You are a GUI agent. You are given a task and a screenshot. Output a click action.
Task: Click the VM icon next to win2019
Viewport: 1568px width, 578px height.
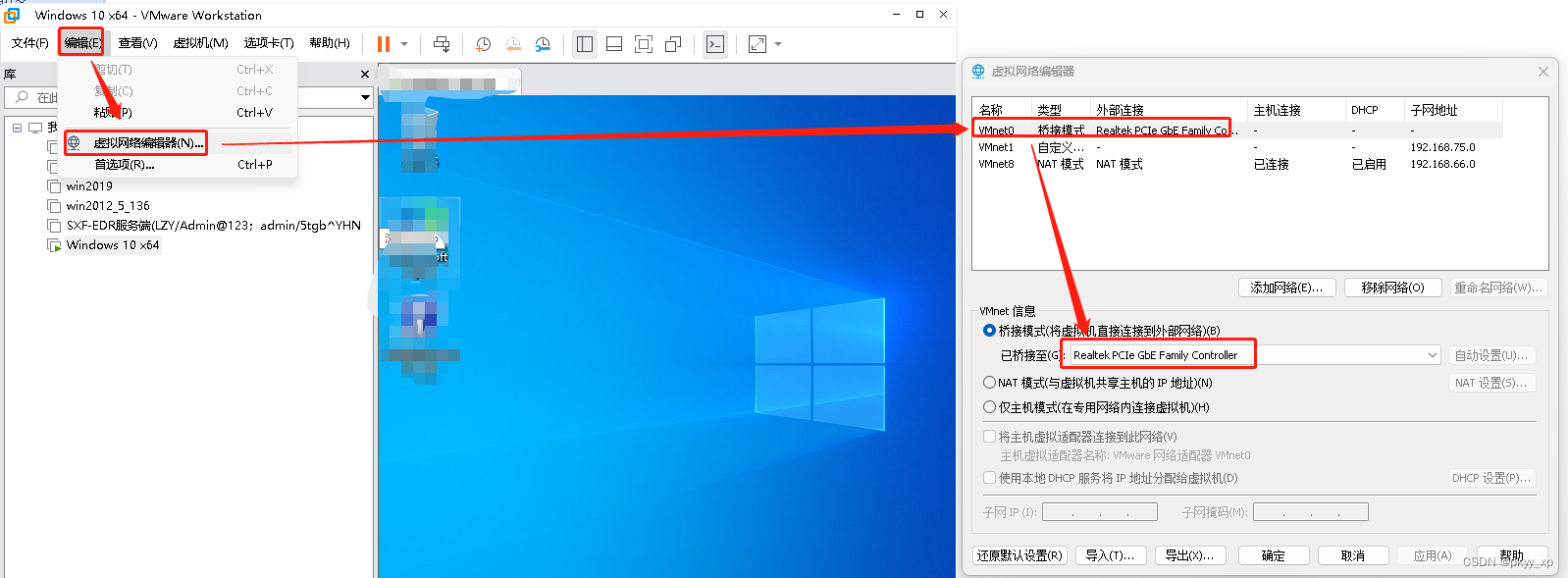54,186
